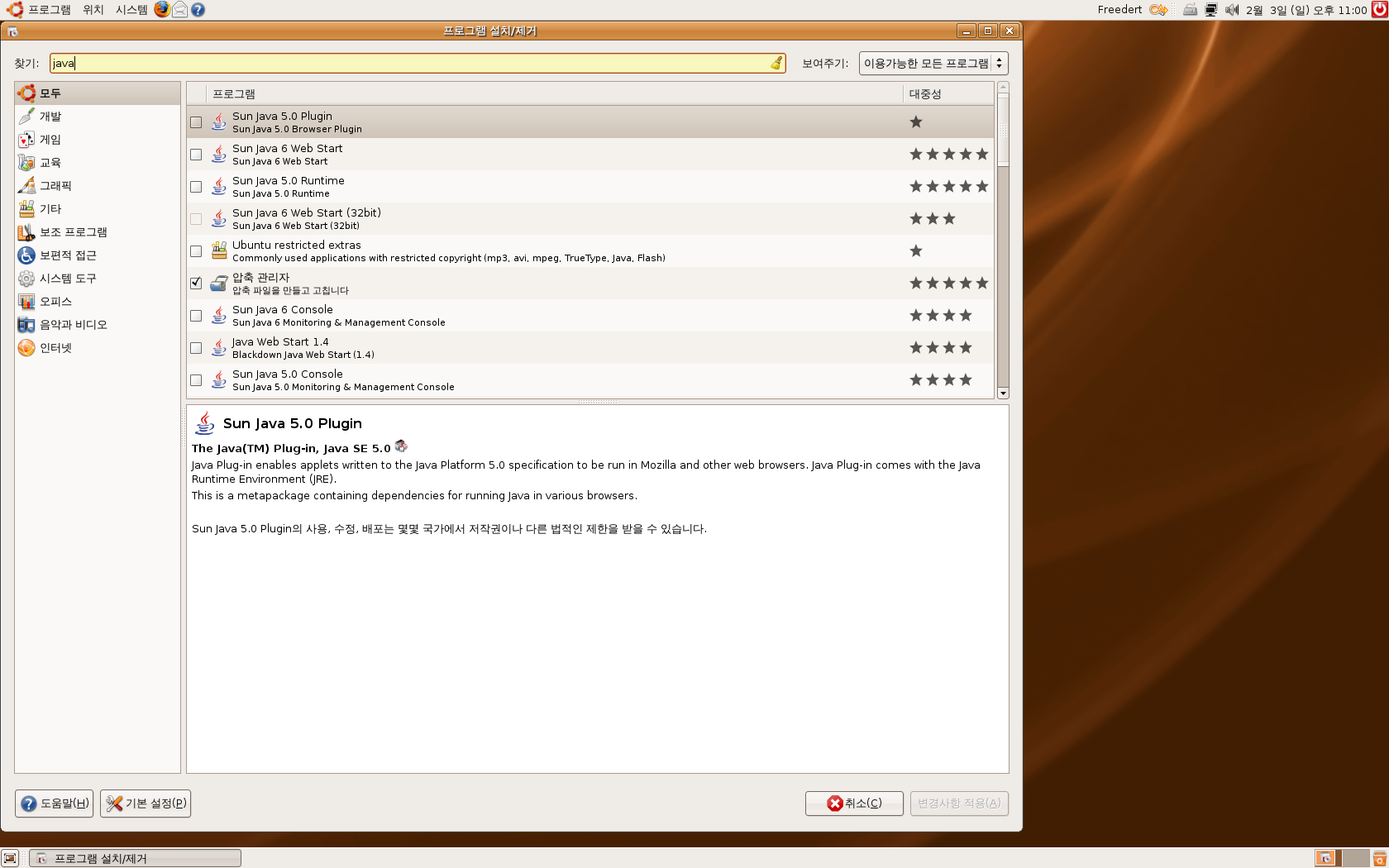
Task: Open 기본 설정 preferences button
Action: tap(146, 804)
